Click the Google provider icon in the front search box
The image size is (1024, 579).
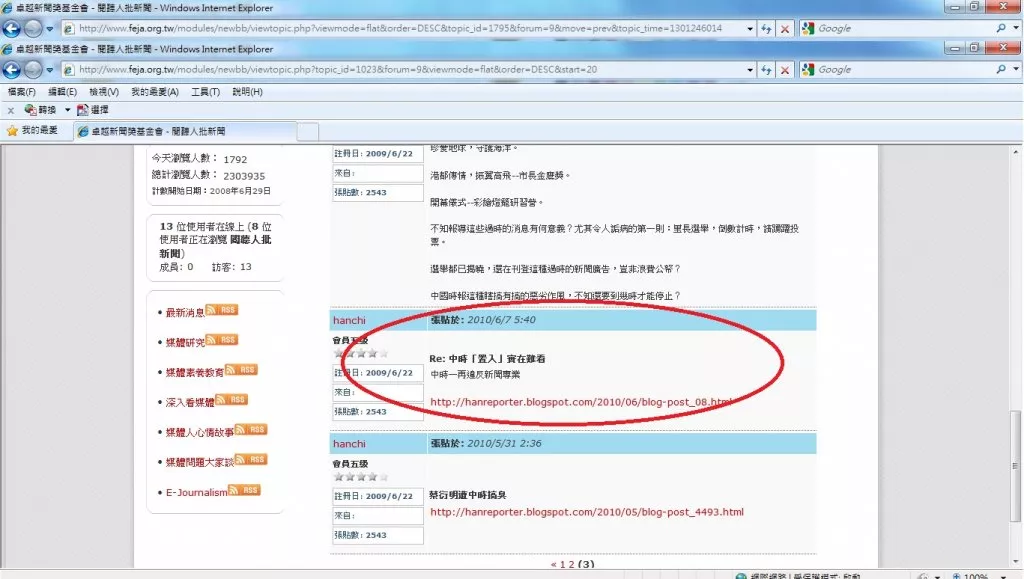[808, 69]
